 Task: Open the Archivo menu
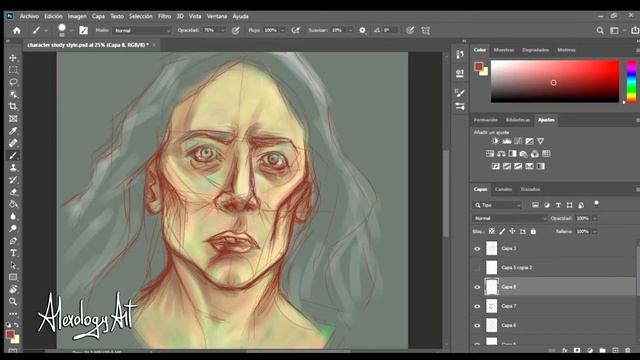(29, 16)
